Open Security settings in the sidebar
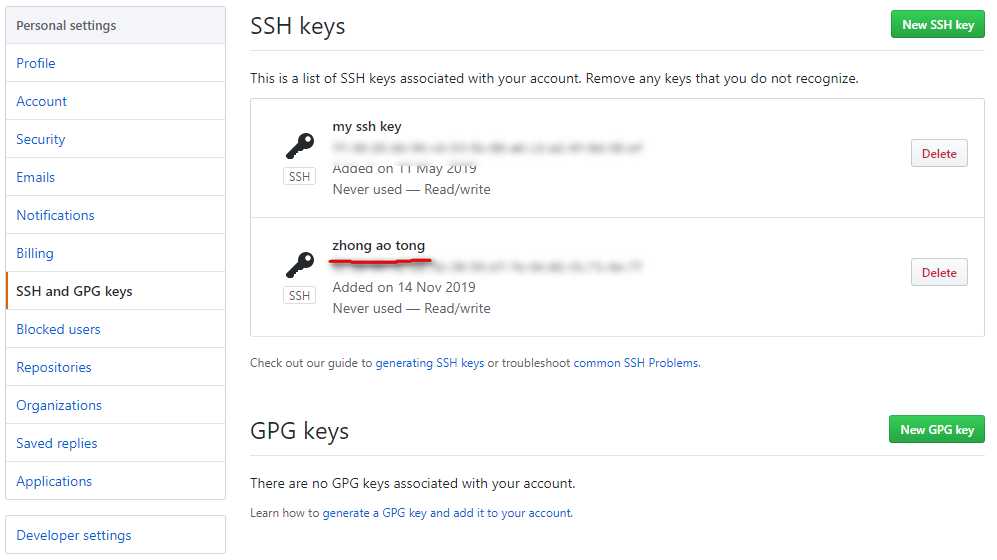Image resolution: width=997 pixels, height=560 pixels. pyautogui.click(x=41, y=139)
